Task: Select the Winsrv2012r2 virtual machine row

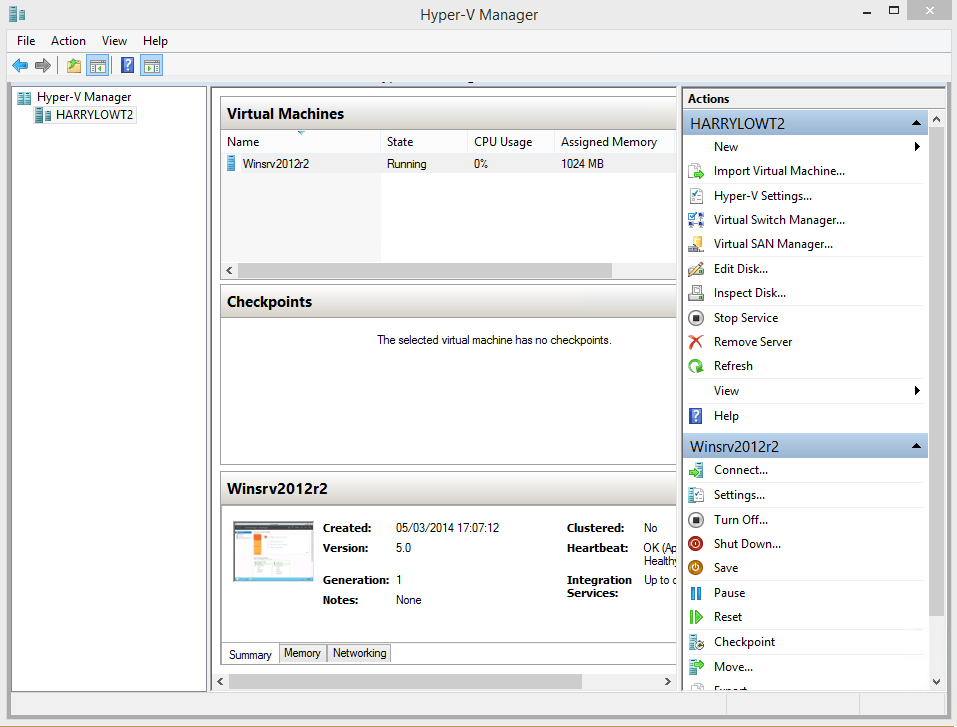Action: coord(447,164)
